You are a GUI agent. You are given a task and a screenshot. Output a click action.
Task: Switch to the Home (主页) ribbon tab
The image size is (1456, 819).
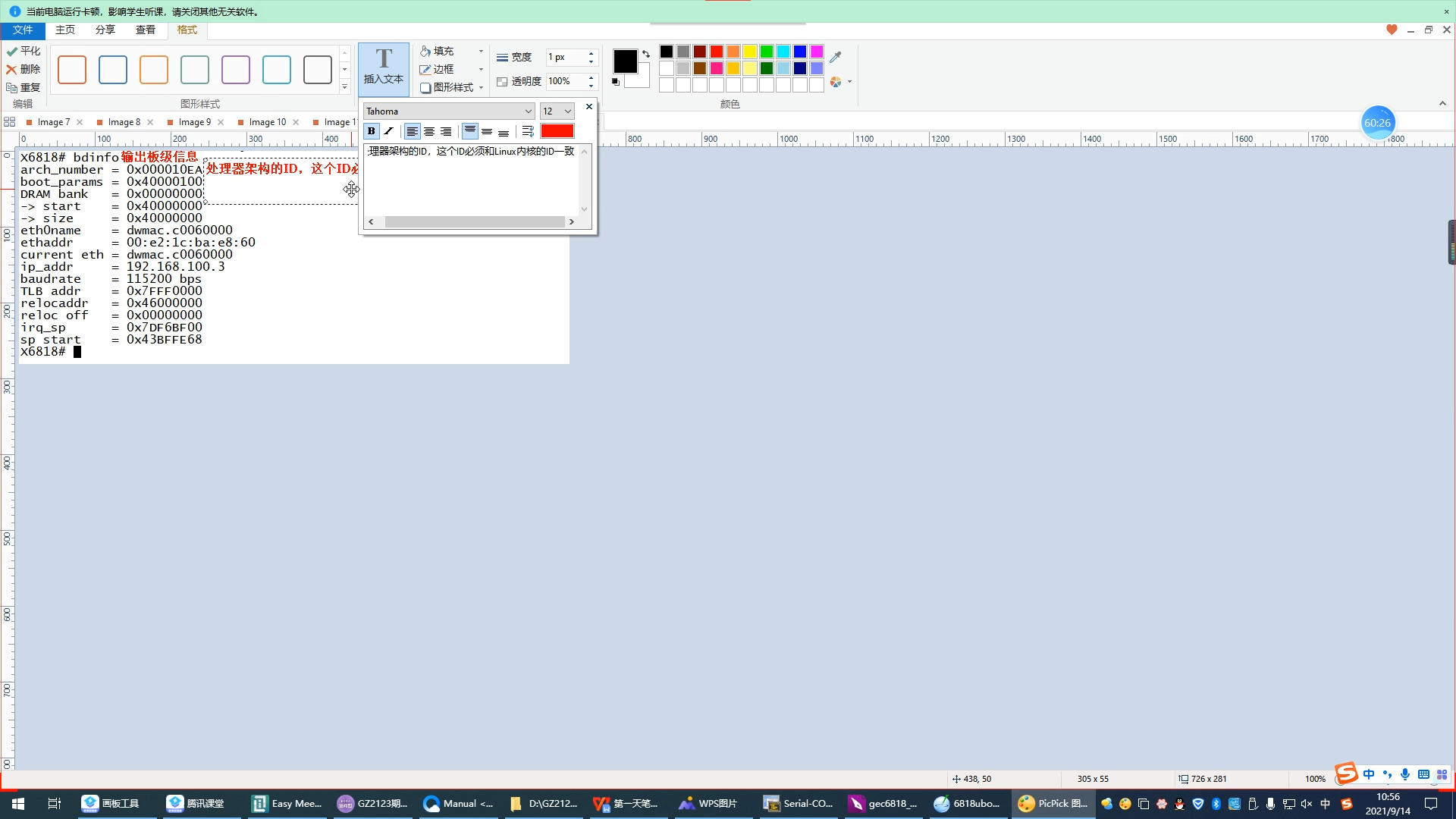tap(65, 30)
